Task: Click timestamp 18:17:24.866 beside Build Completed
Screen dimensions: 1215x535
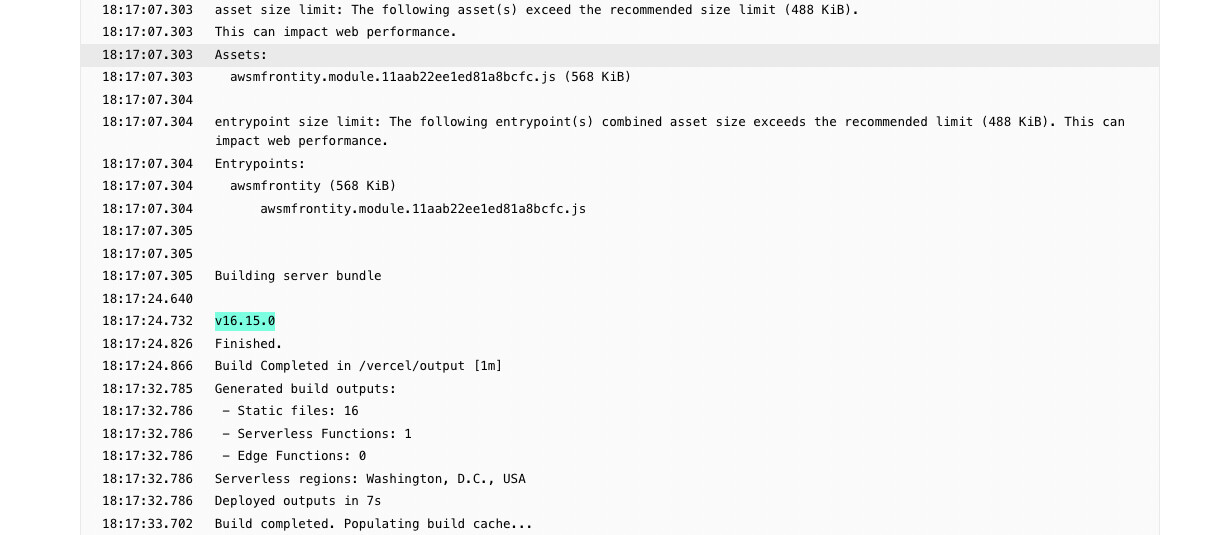Action: coord(147,366)
